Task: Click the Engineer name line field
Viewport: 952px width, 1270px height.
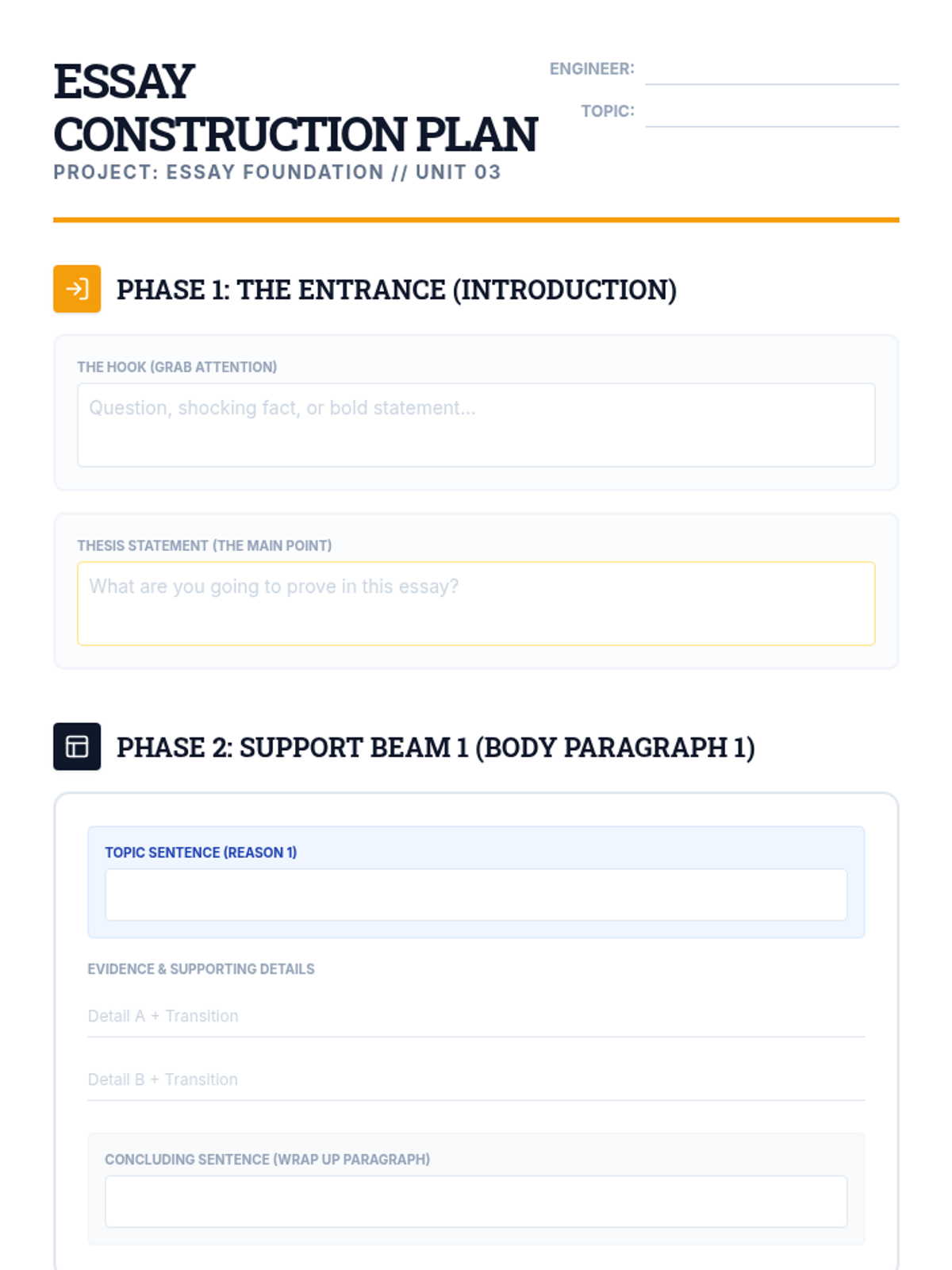Action: pyautogui.click(x=772, y=70)
